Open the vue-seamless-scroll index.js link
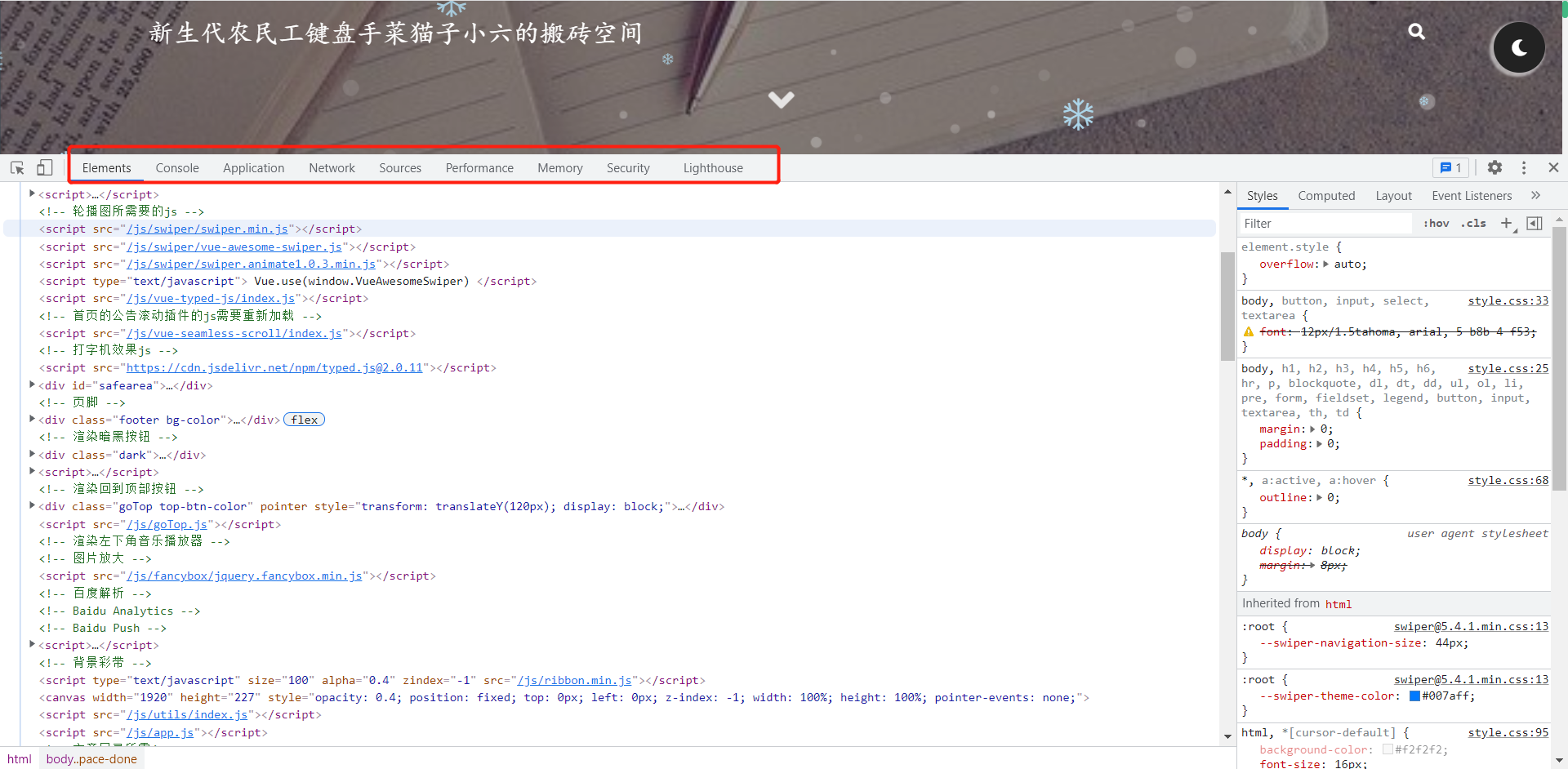The height and width of the screenshot is (769, 1568). pos(234,333)
